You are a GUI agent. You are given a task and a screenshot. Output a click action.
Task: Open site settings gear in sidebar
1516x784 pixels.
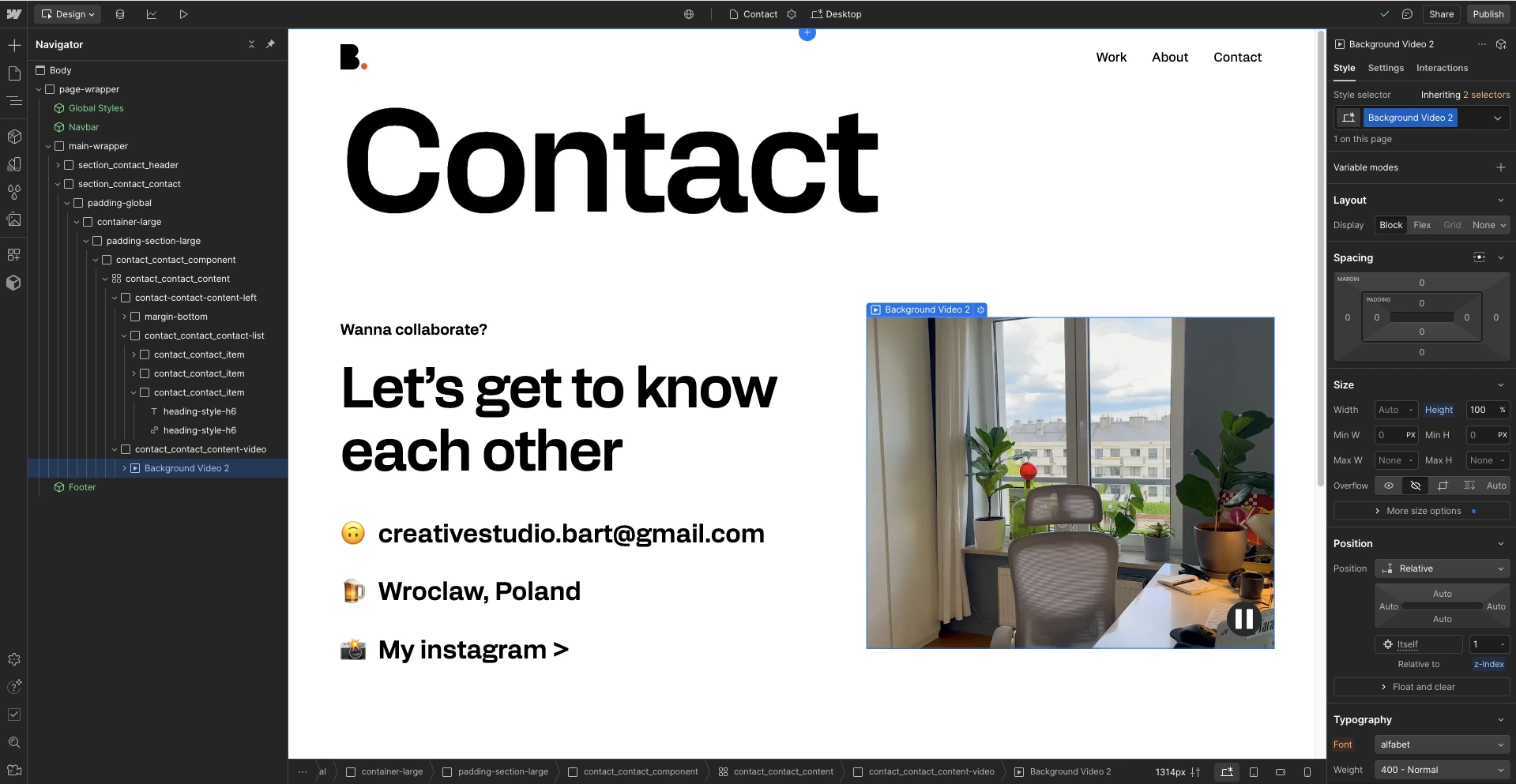pos(14,659)
